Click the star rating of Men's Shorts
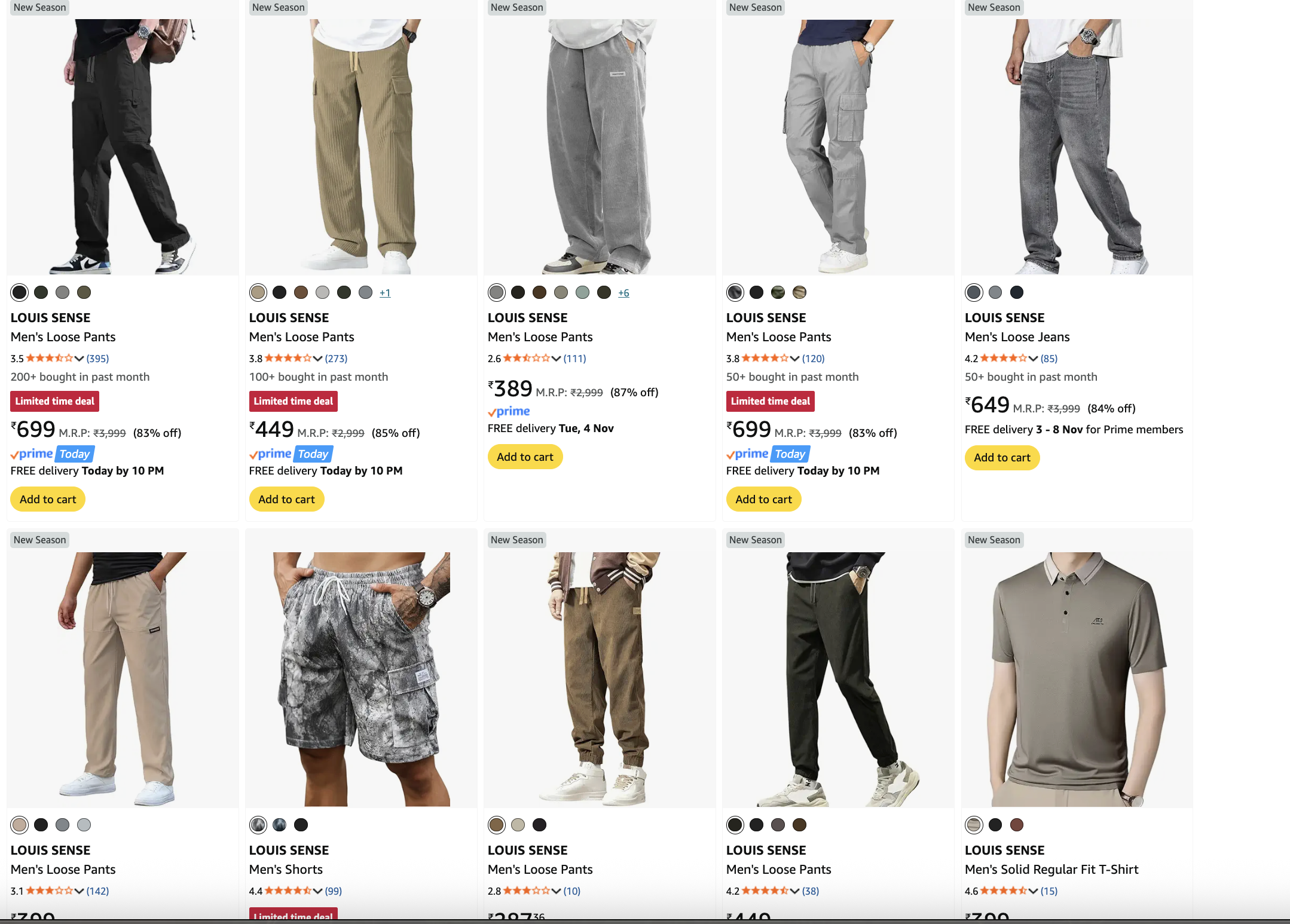This screenshot has width=1290, height=924. 288,891
